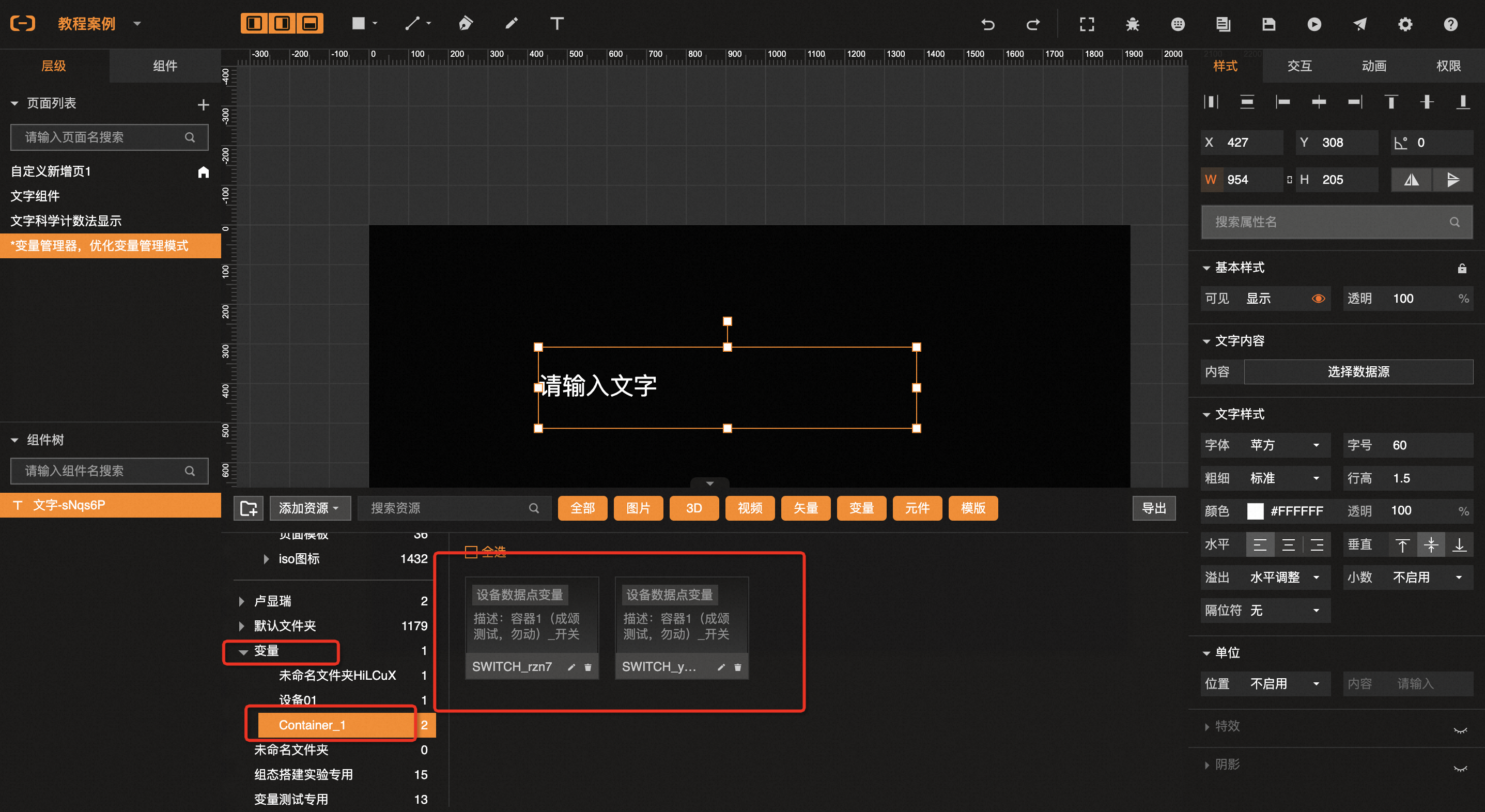Click the 搜索属性名 search field
Image resolution: width=1485 pixels, height=812 pixels.
pyautogui.click(x=1326, y=222)
